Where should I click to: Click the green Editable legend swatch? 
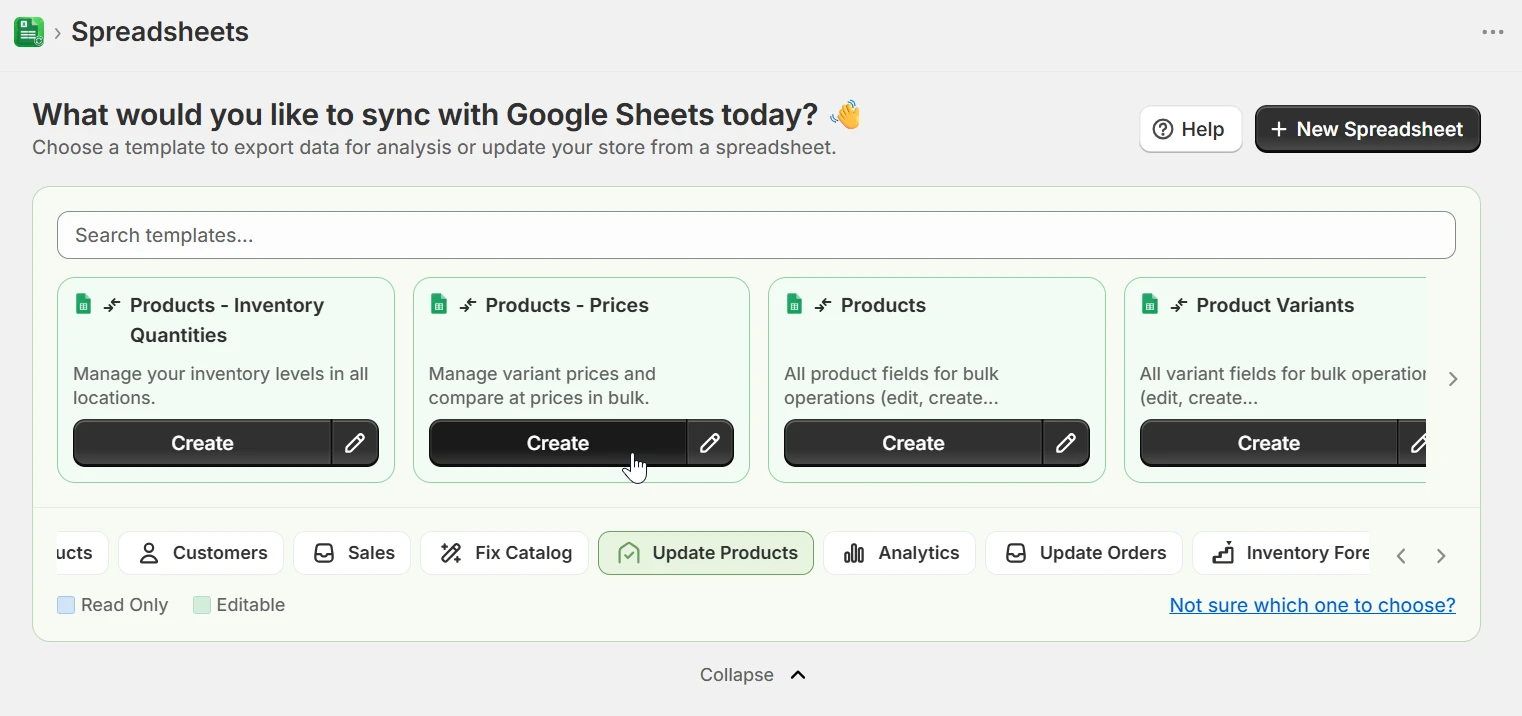(x=202, y=605)
